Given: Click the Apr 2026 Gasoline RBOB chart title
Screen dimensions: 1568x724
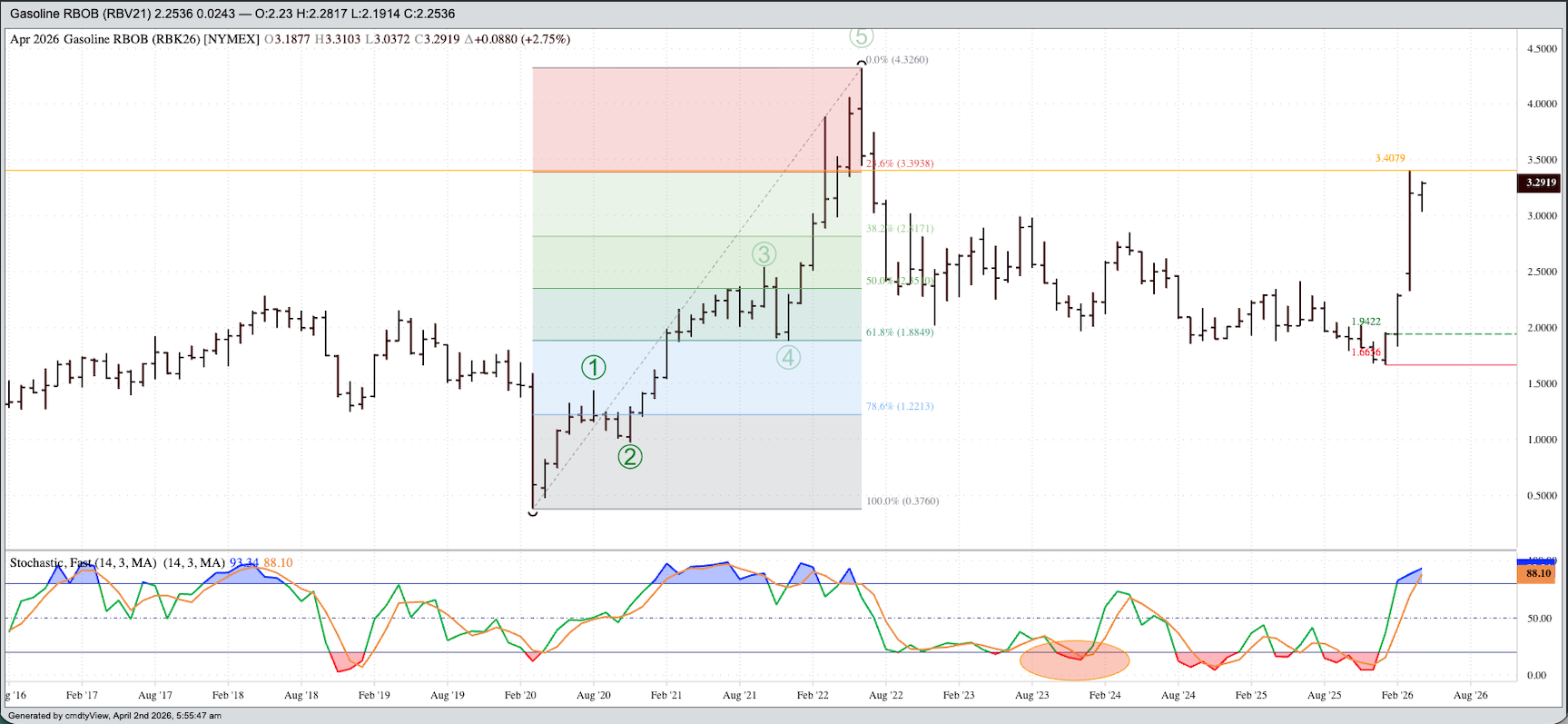Looking at the screenshot, I should click(x=134, y=39).
